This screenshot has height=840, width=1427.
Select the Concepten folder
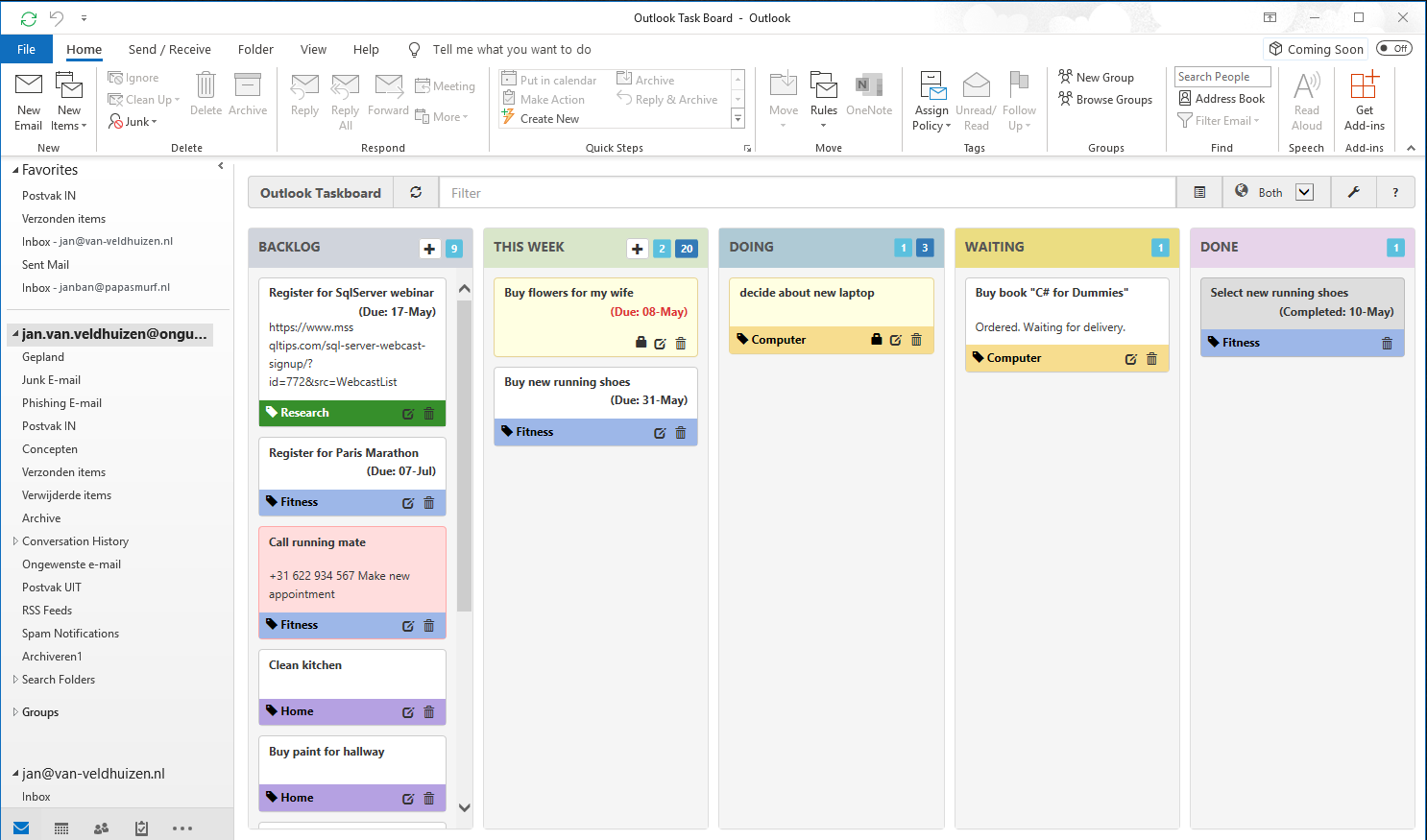coord(50,449)
